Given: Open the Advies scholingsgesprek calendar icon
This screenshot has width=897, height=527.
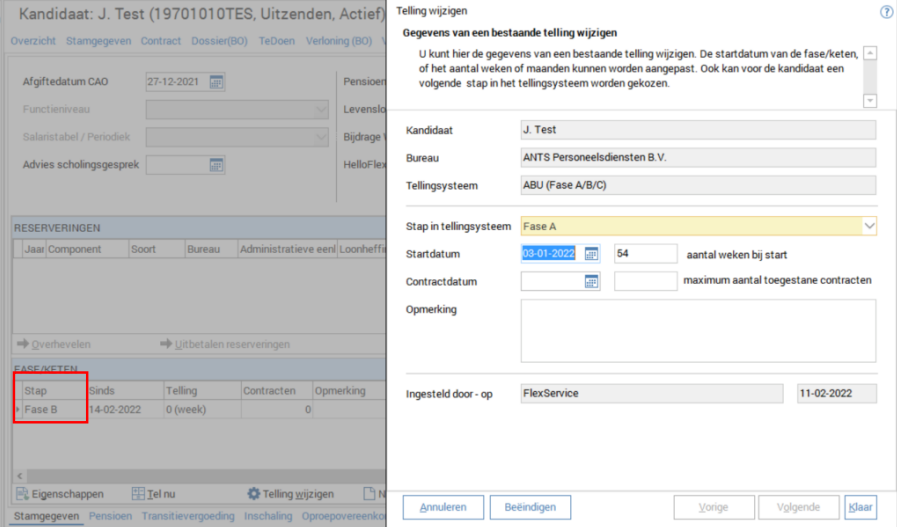Looking at the screenshot, I should (x=216, y=165).
